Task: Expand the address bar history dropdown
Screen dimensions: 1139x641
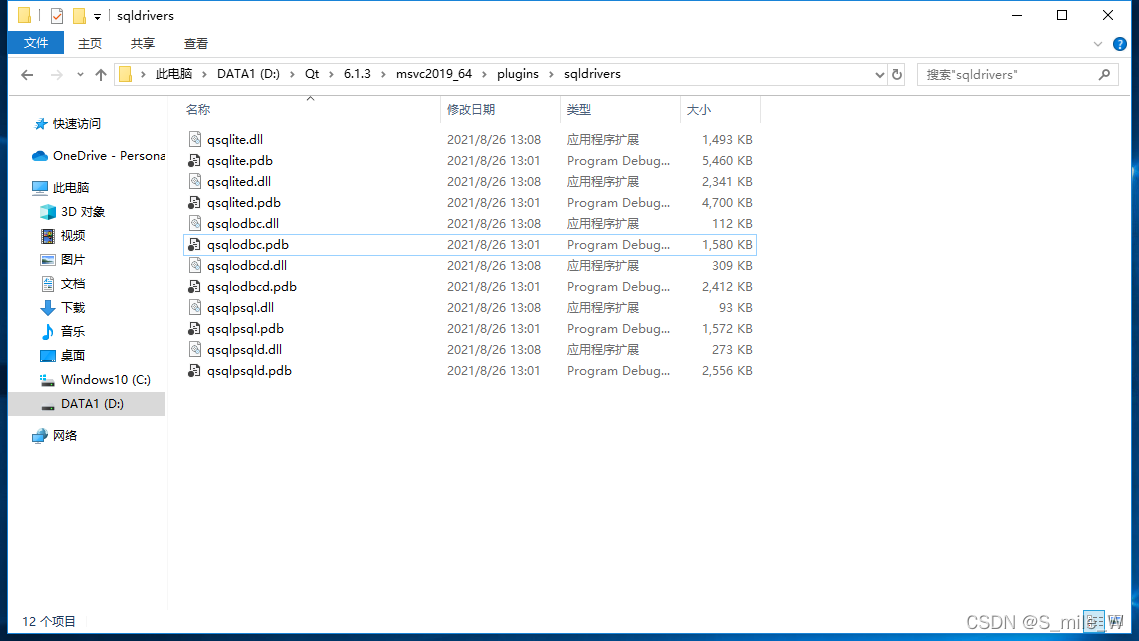Action: click(880, 74)
